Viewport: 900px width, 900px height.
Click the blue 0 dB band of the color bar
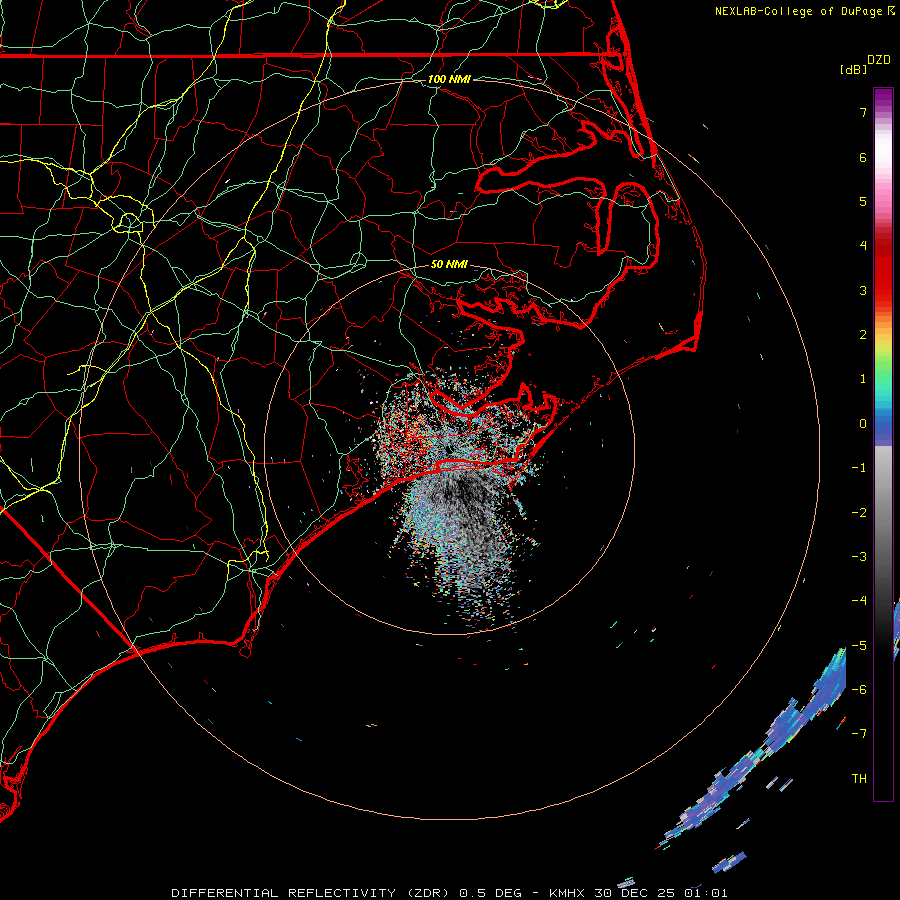coord(883,424)
